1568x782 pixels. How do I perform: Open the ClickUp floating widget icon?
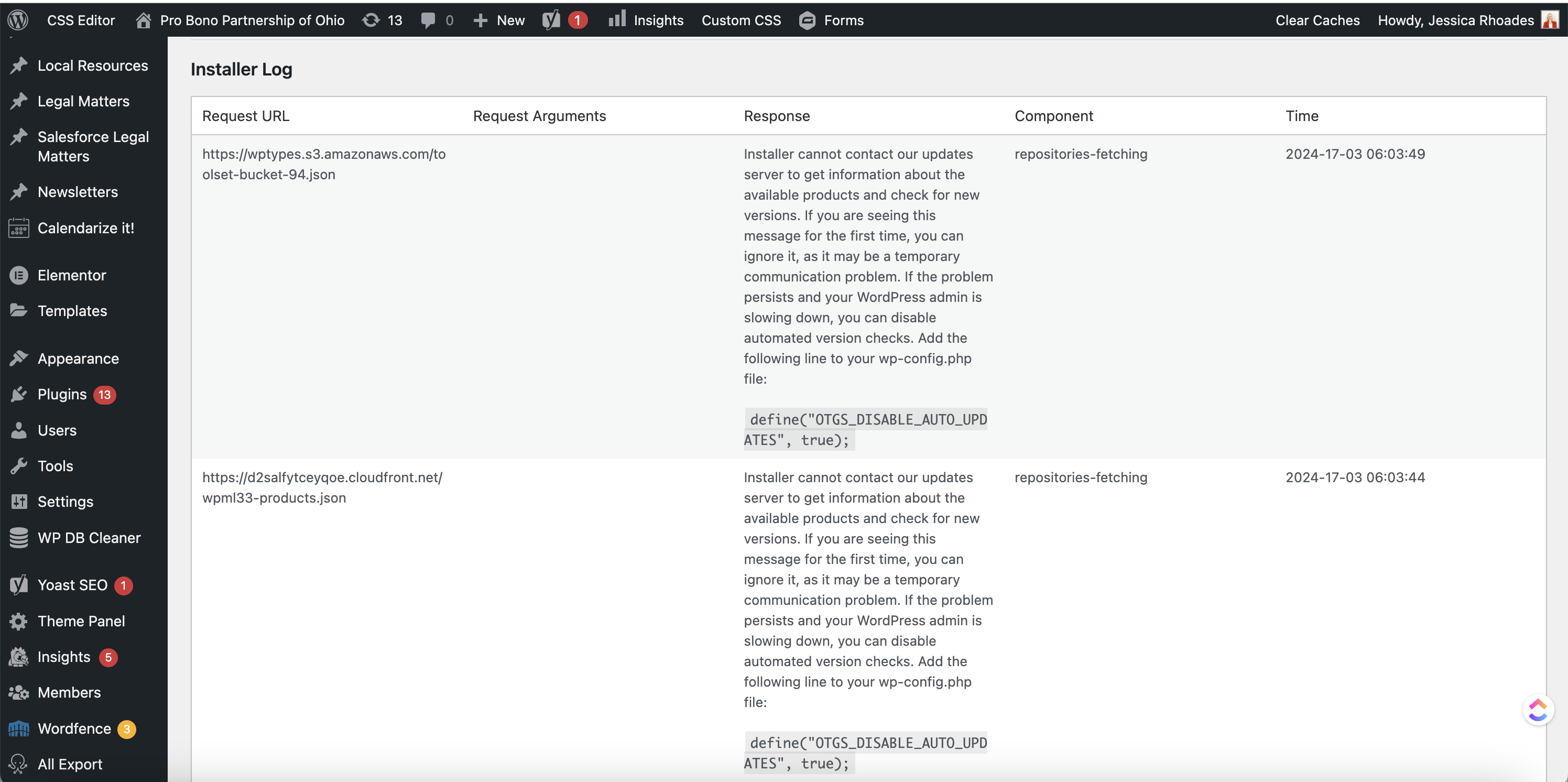[x=1538, y=710]
